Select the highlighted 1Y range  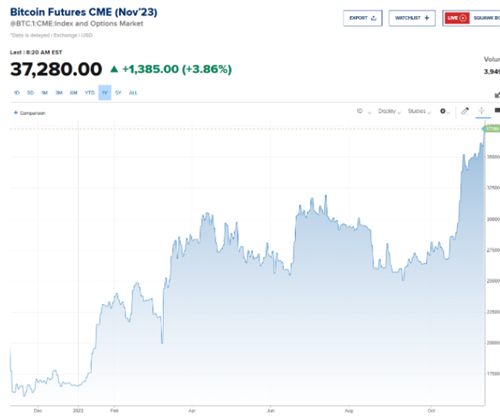[105, 93]
